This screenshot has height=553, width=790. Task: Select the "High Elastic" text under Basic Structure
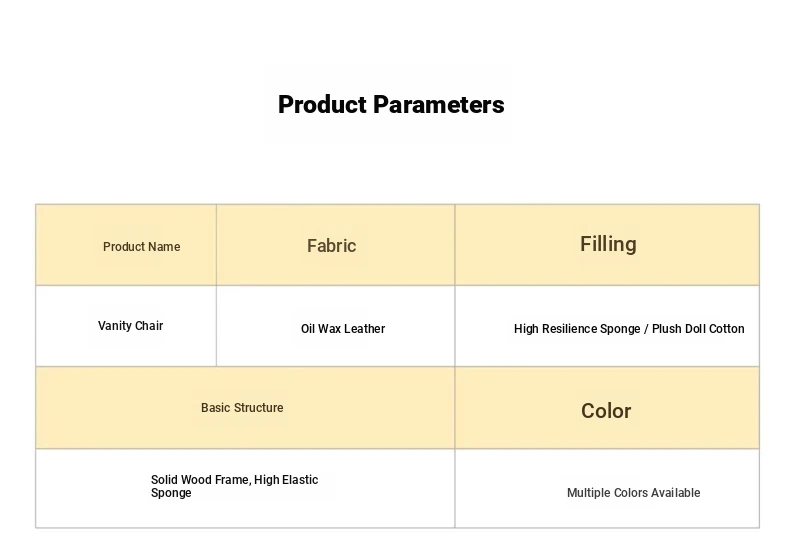(287, 480)
